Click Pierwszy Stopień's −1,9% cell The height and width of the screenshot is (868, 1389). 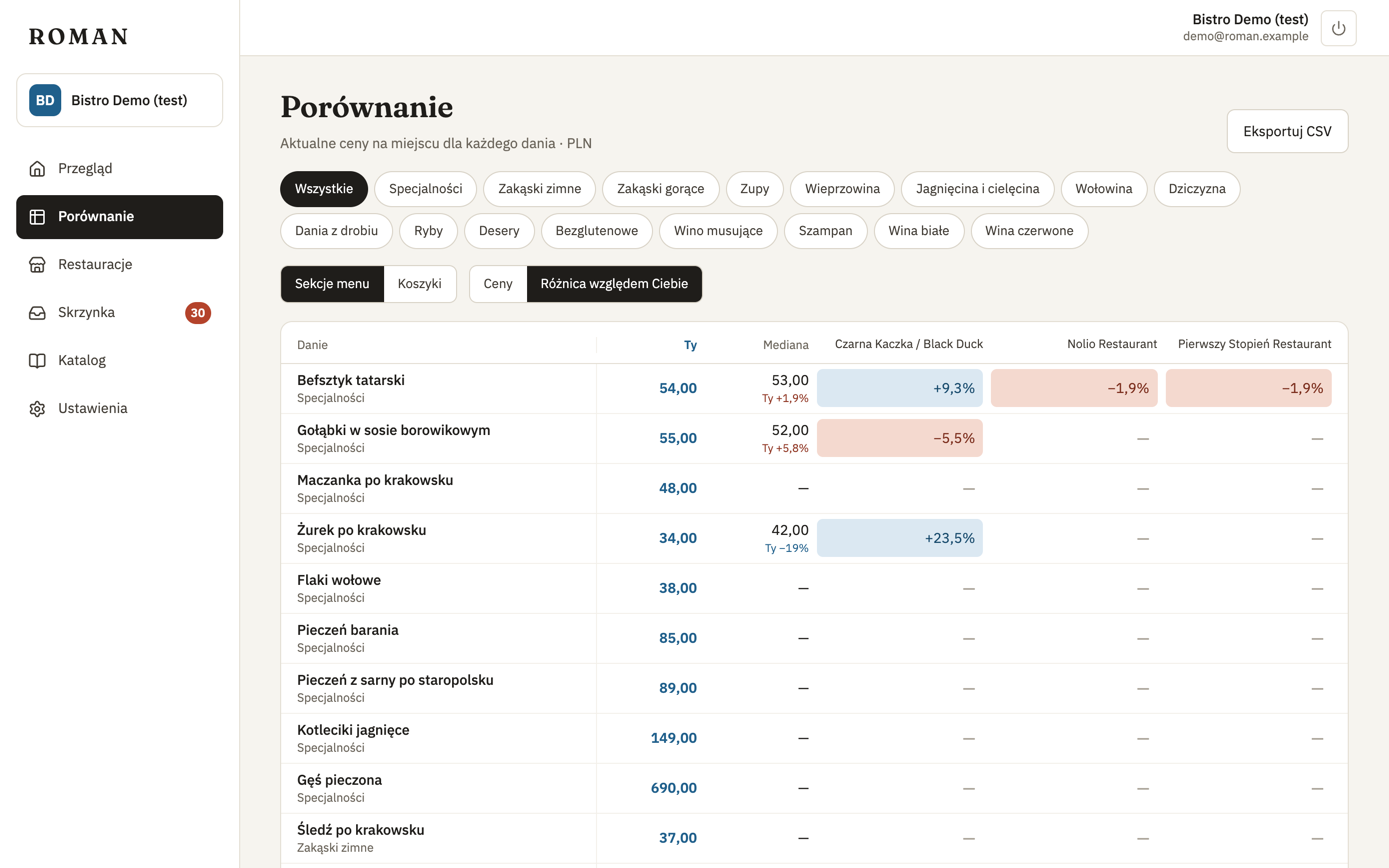point(1249,388)
